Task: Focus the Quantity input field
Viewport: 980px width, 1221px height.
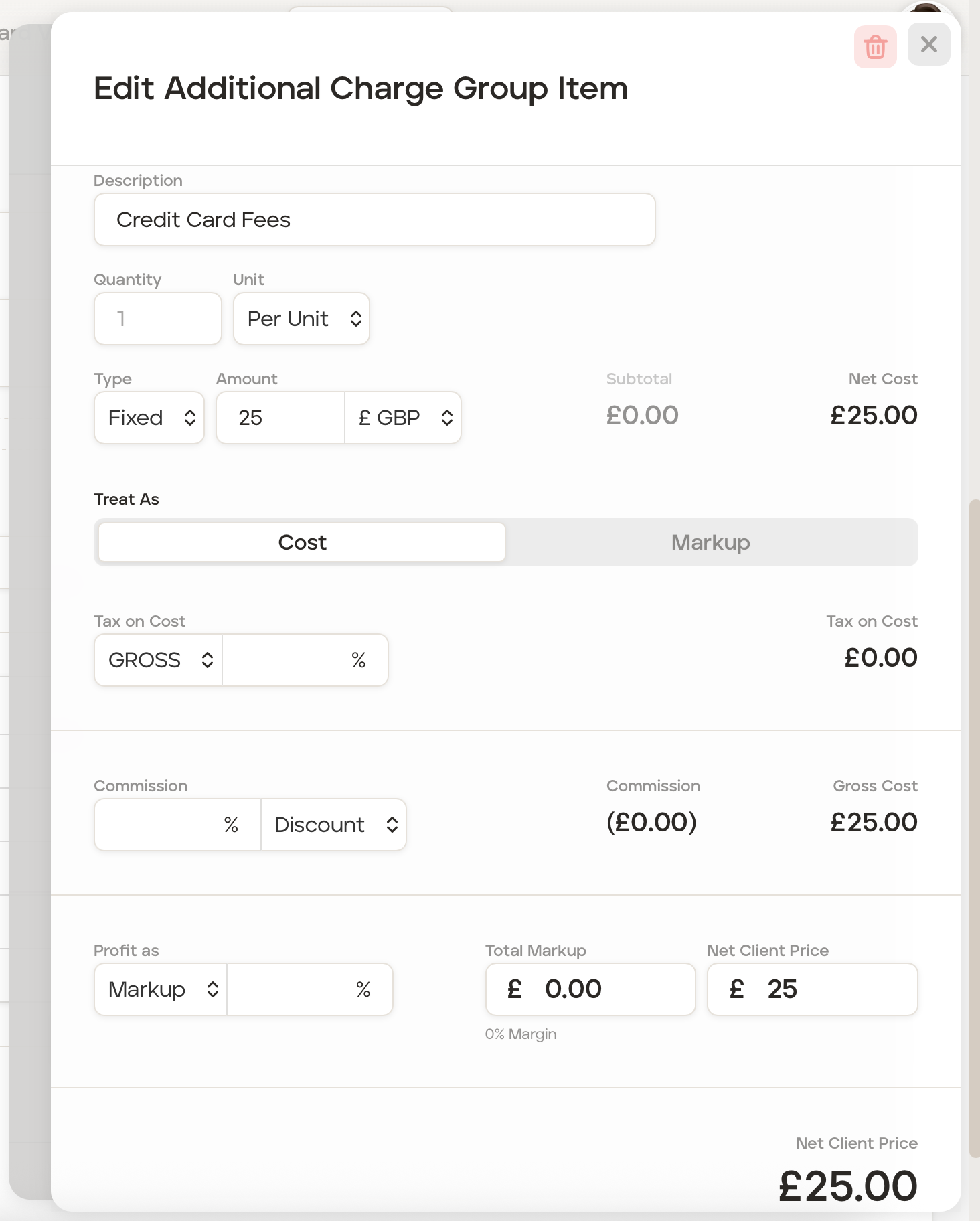Action: (157, 319)
